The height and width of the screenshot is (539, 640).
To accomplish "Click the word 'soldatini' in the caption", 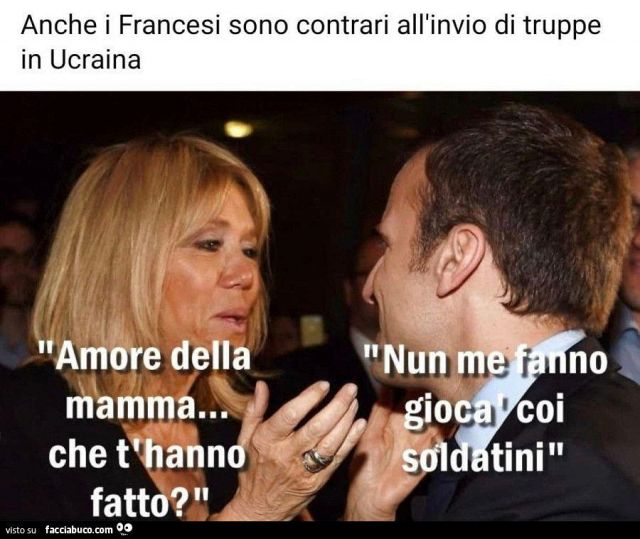I will coord(473,457).
